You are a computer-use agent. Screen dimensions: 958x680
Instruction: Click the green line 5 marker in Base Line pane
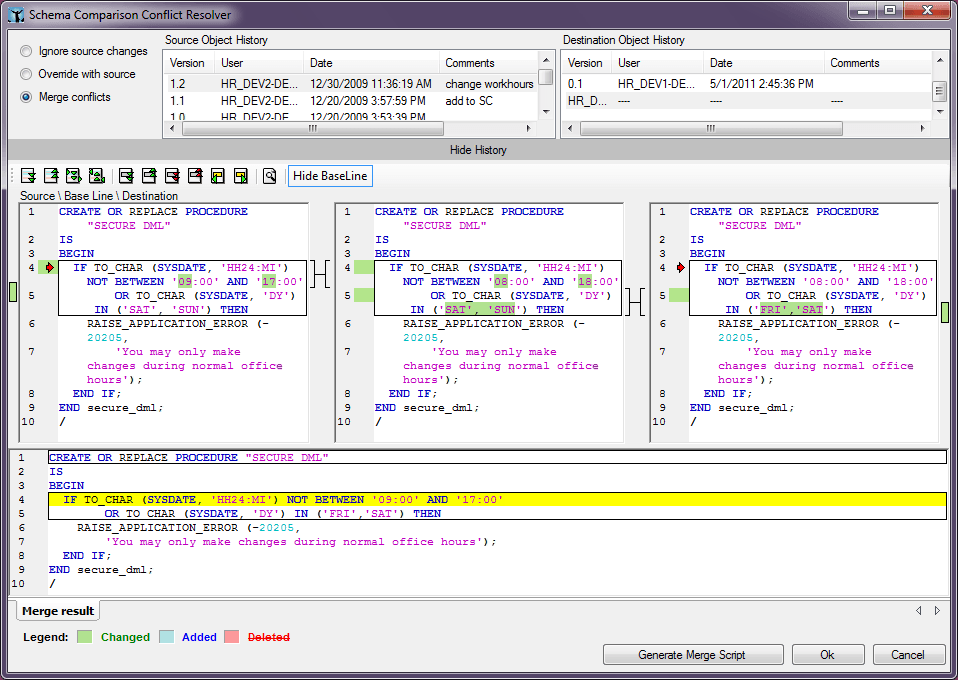coord(364,296)
